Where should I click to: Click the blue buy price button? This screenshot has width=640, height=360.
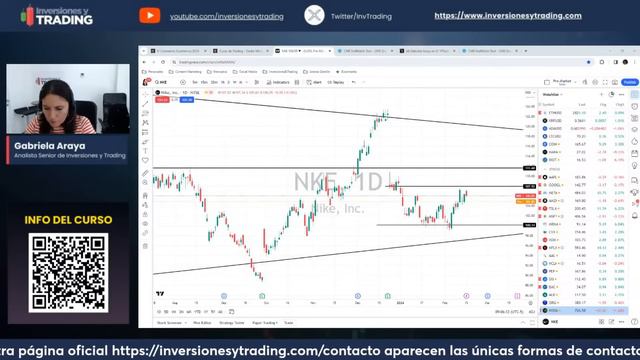(x=187, y=100)
